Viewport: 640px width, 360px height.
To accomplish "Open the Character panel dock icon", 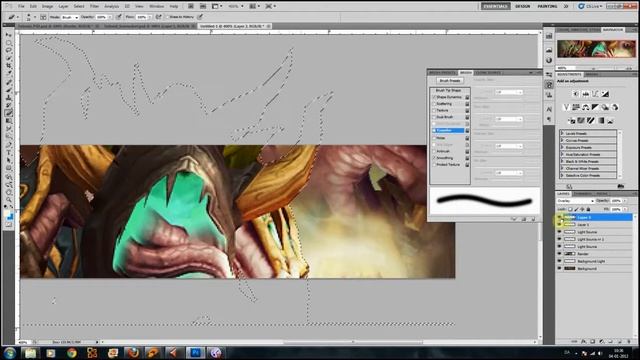I will tap(549, 109).
